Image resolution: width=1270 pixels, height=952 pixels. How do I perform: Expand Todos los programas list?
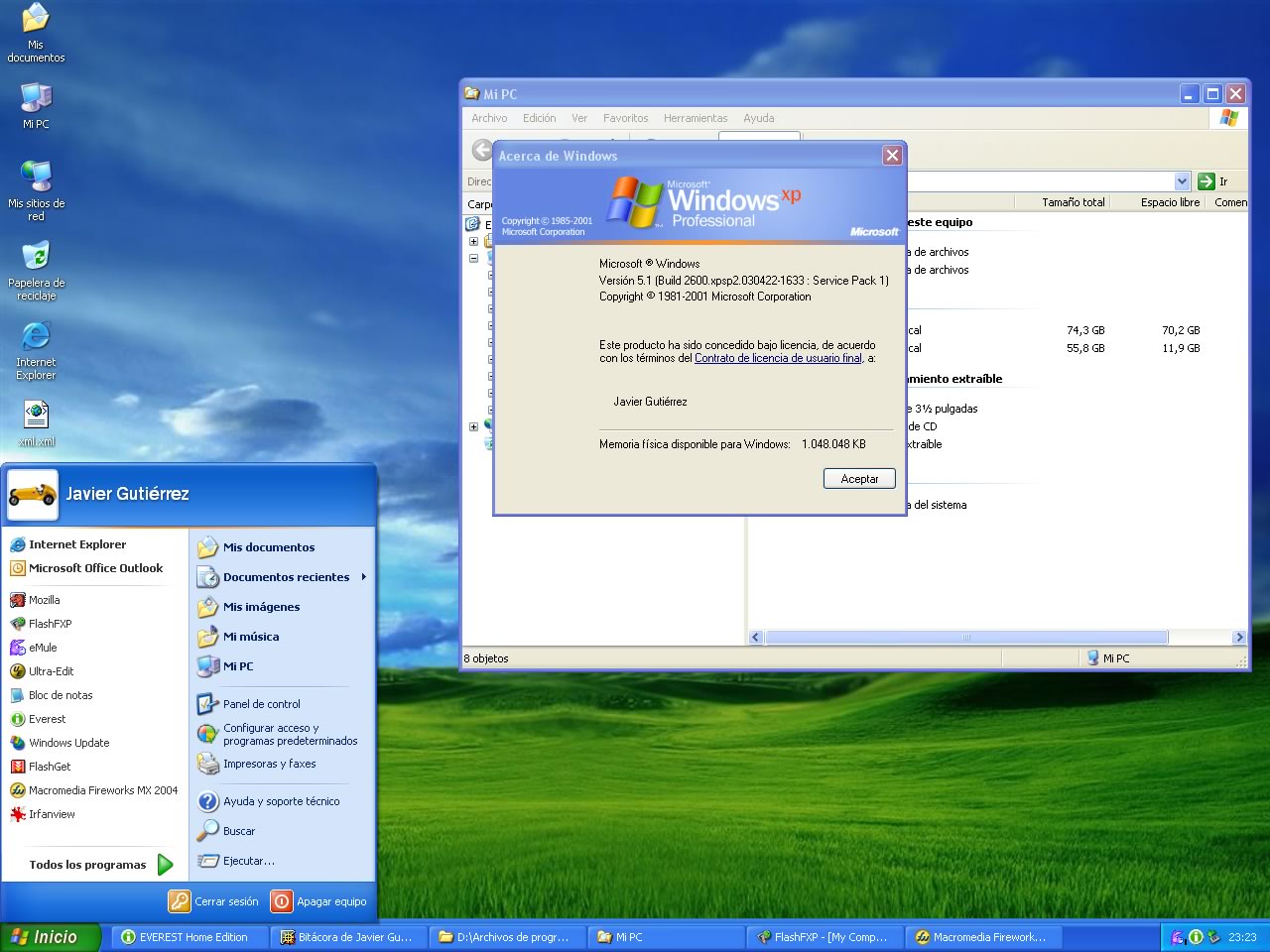click(x=100, y=865)
